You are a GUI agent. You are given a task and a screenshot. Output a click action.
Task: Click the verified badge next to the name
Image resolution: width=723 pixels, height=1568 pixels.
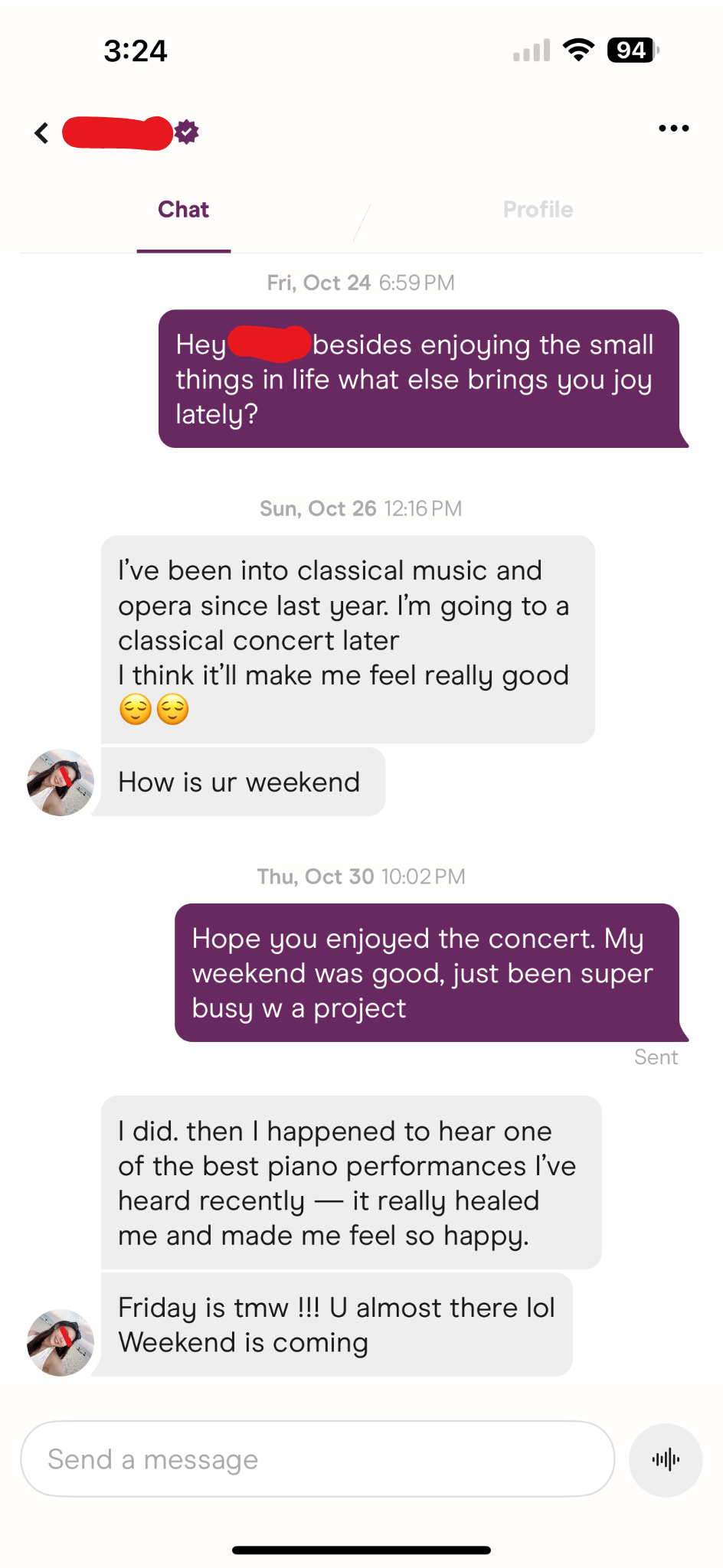[185, 131]
